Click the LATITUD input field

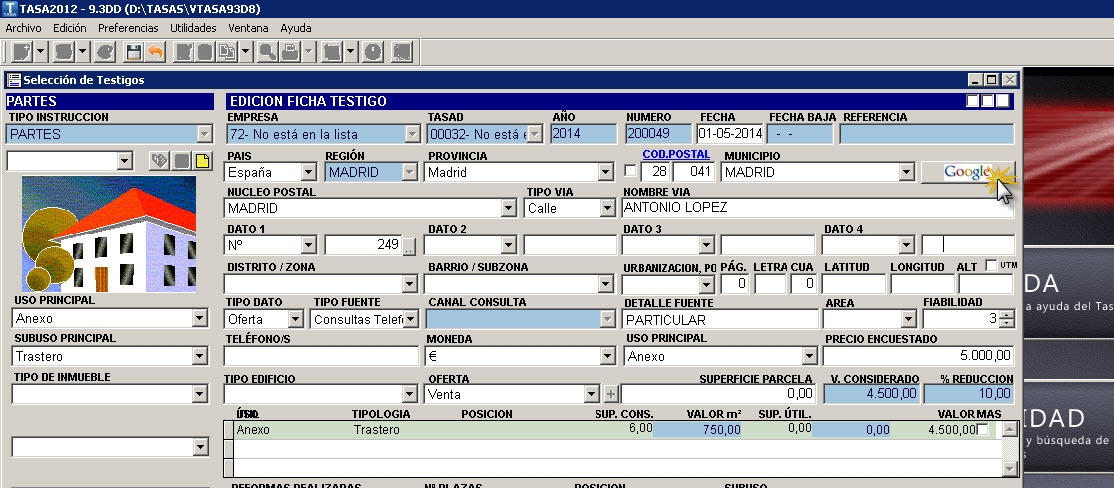pos(854,284)
